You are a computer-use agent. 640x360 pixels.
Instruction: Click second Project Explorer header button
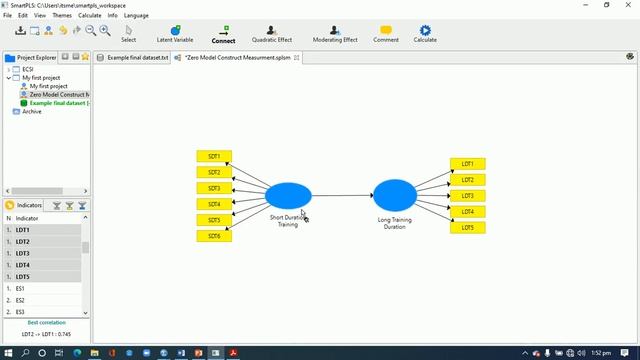76,57
